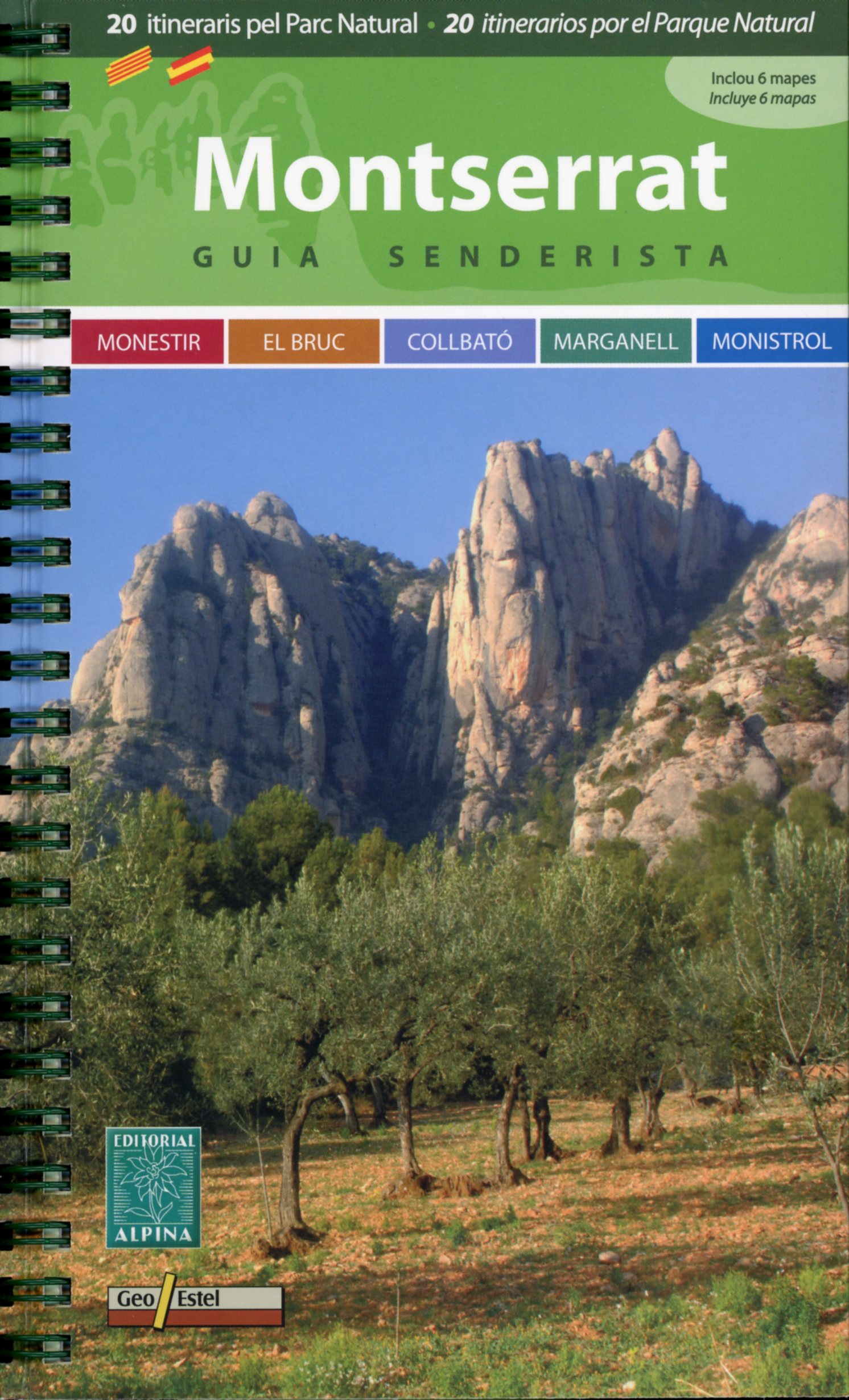Open the purple COLLBATÓ tab
Viewport: 849px width, 1400px height.
(460, 341)
